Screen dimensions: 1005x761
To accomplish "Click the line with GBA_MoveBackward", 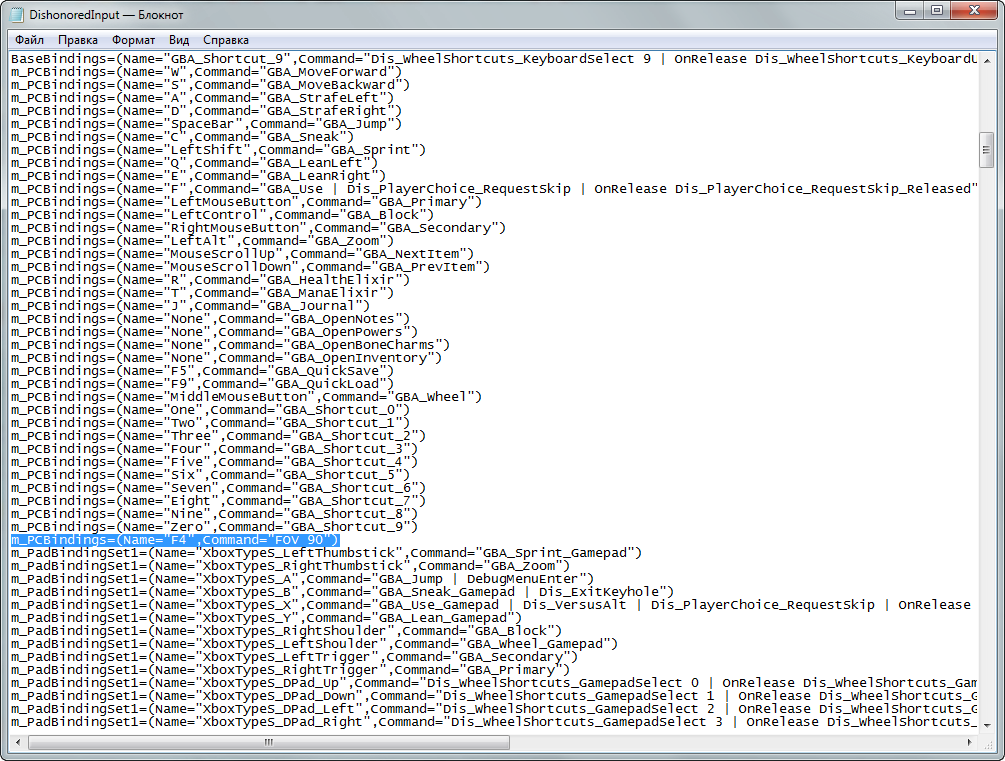I will [x=210, y=85].
